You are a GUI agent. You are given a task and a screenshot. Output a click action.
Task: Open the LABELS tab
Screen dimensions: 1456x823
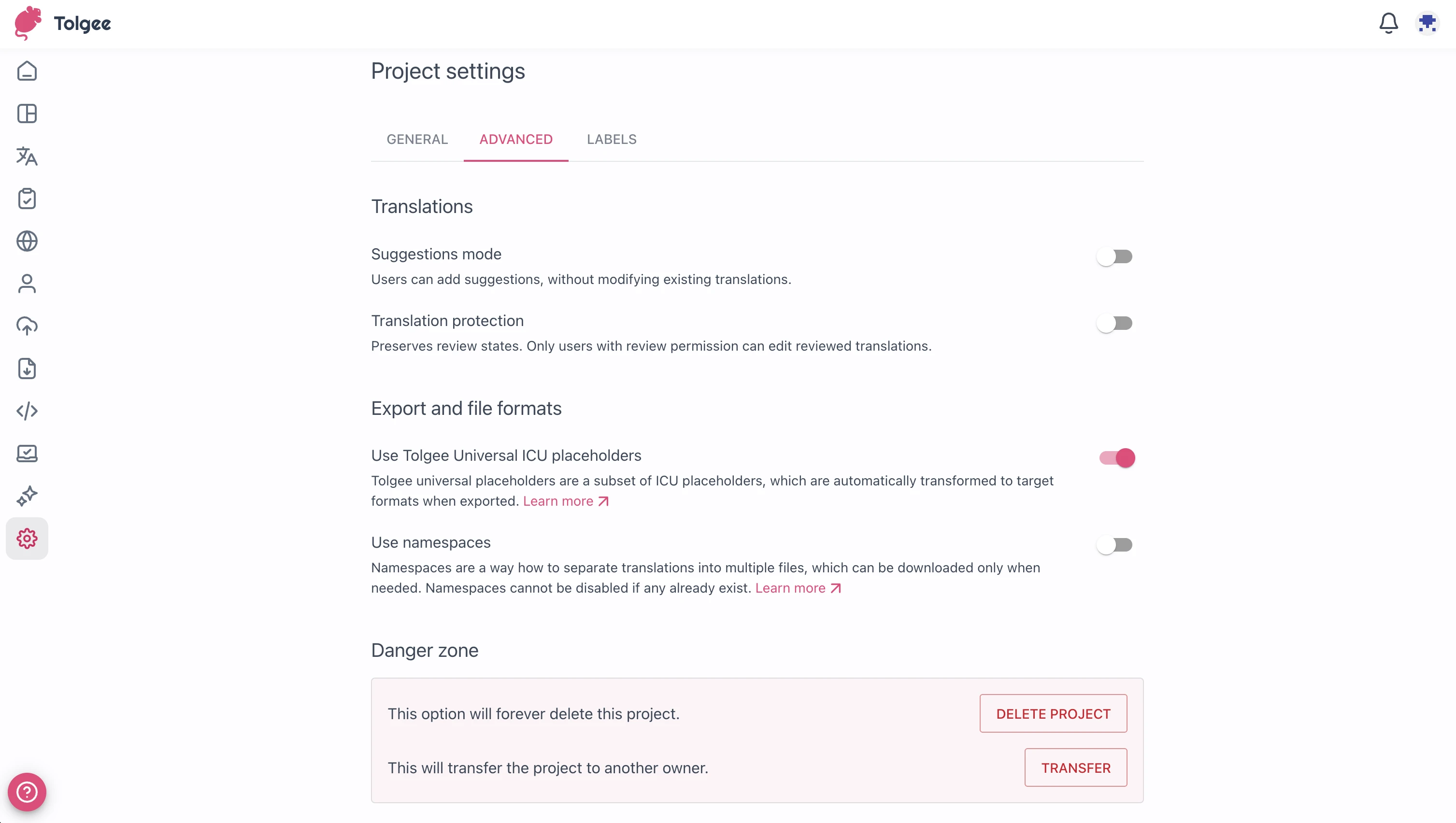[611, 139]
